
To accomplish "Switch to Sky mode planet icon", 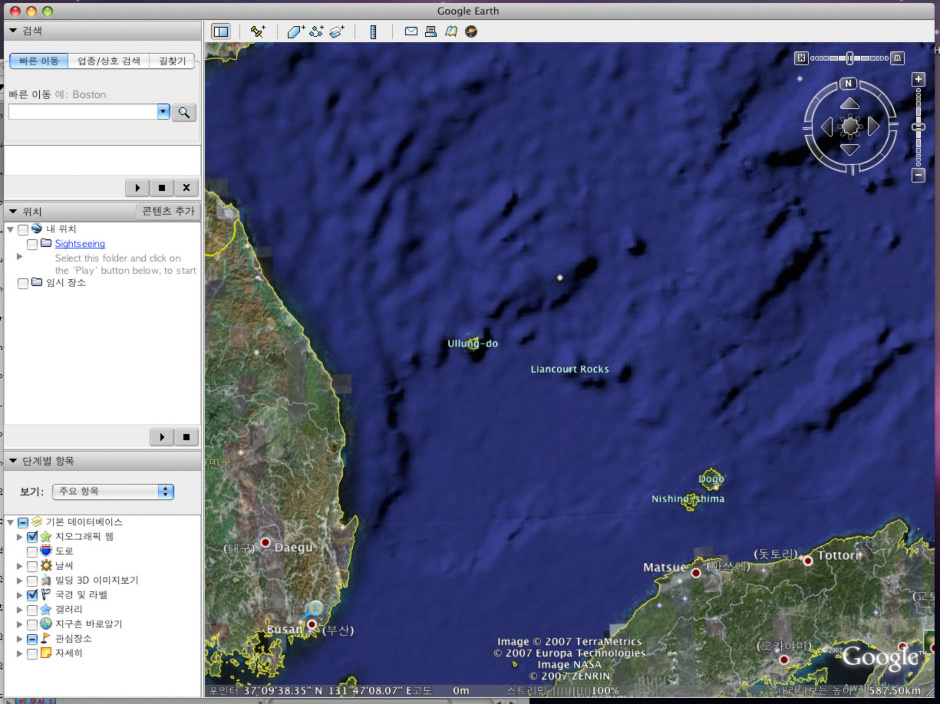I will pos(471,31).
